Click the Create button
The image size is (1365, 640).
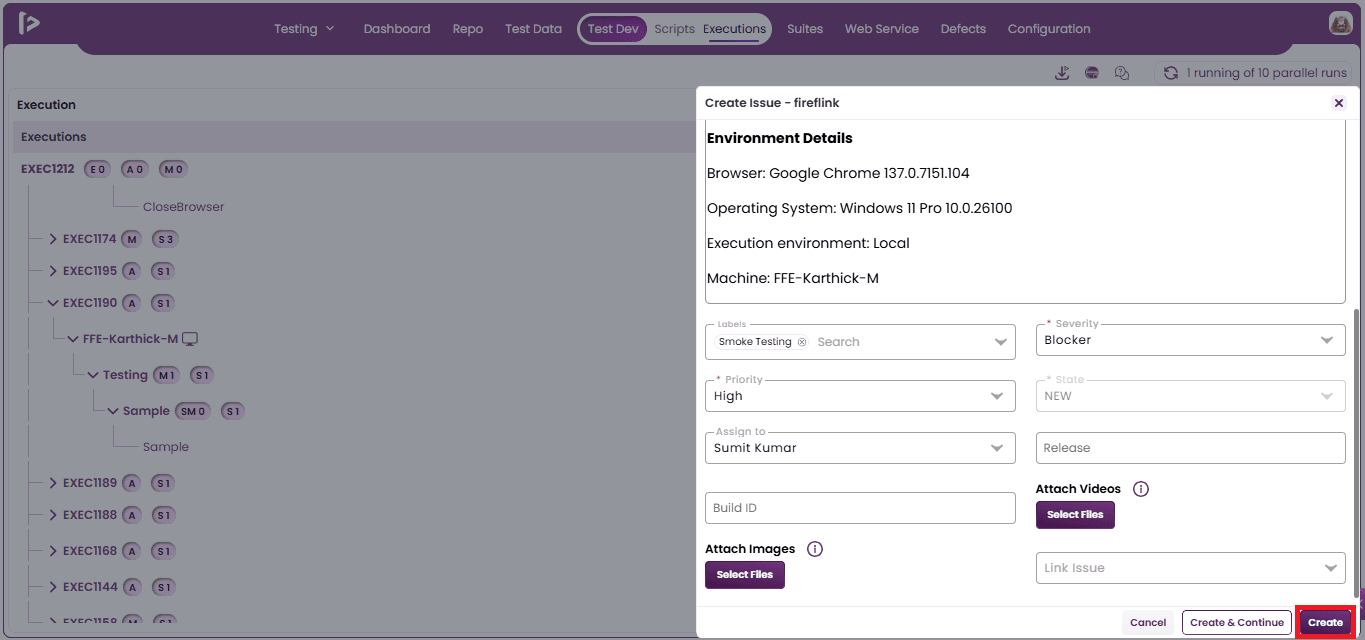coord(1325,622)
